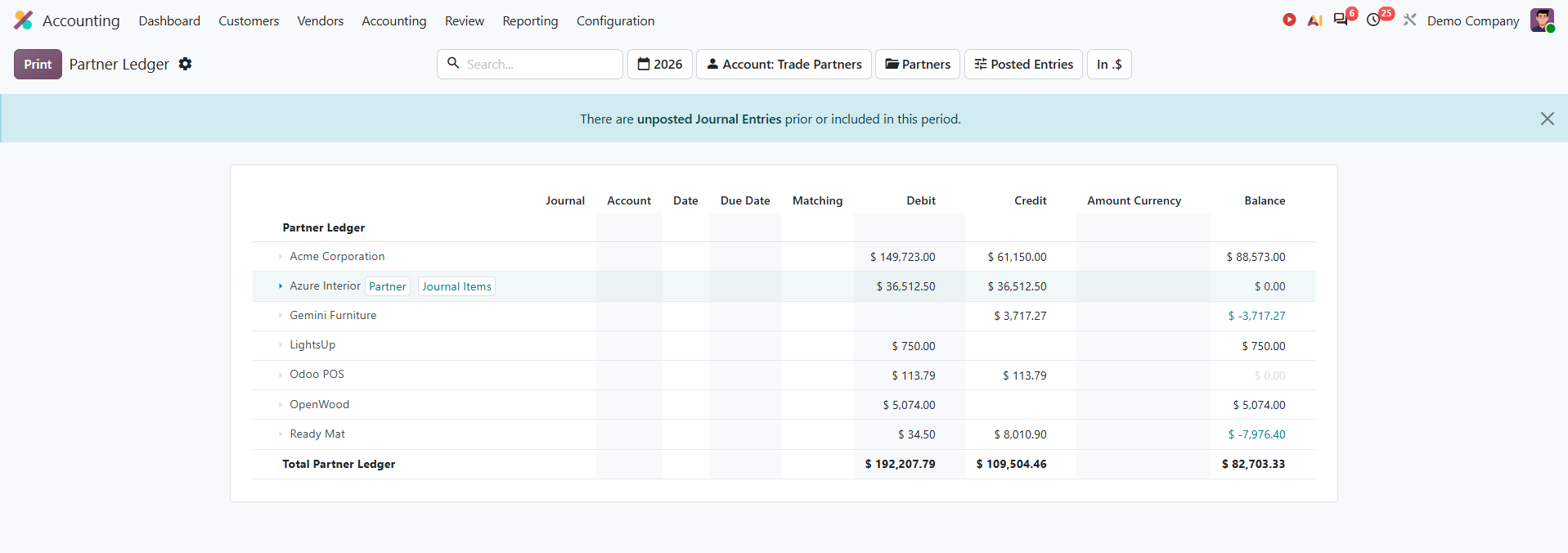
Task: Click OpenWood debit $ 5,074.00
Action: 909,405
